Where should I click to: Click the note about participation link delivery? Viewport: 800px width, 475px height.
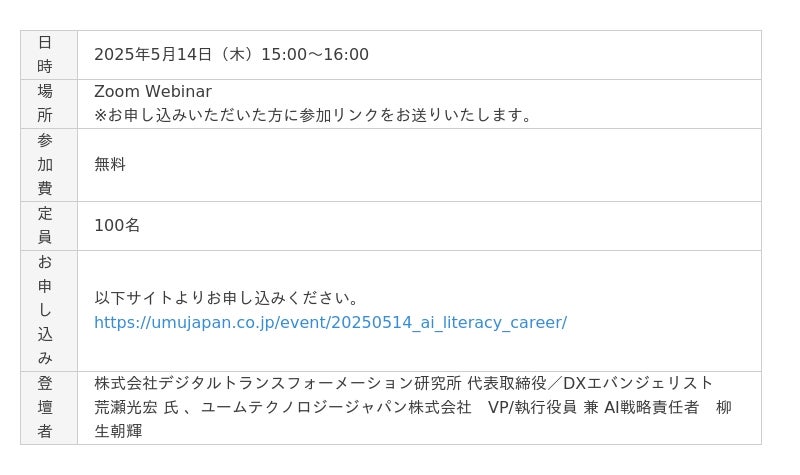(313, 115)
